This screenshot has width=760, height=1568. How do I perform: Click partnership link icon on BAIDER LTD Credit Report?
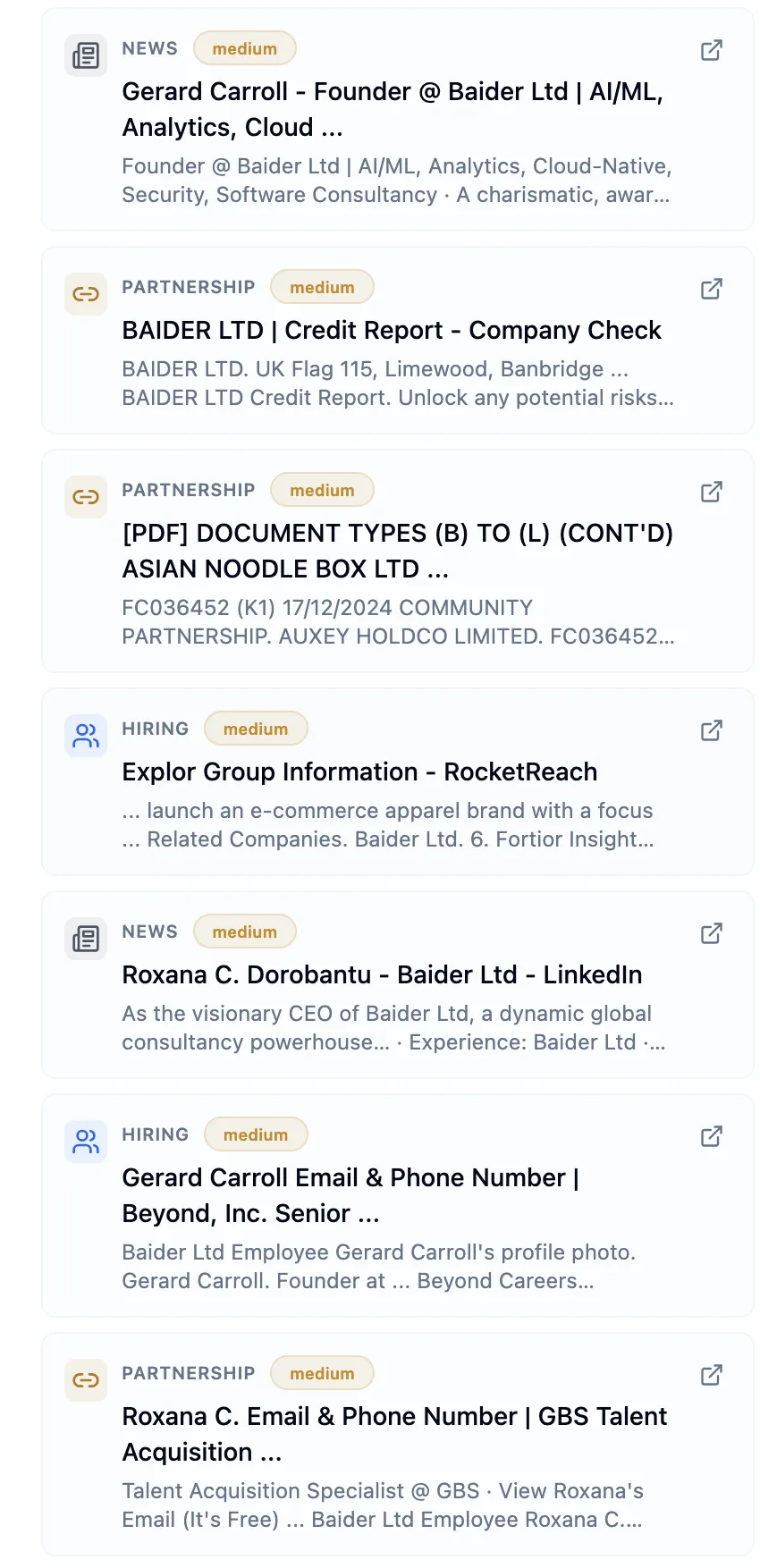[86, 294]
